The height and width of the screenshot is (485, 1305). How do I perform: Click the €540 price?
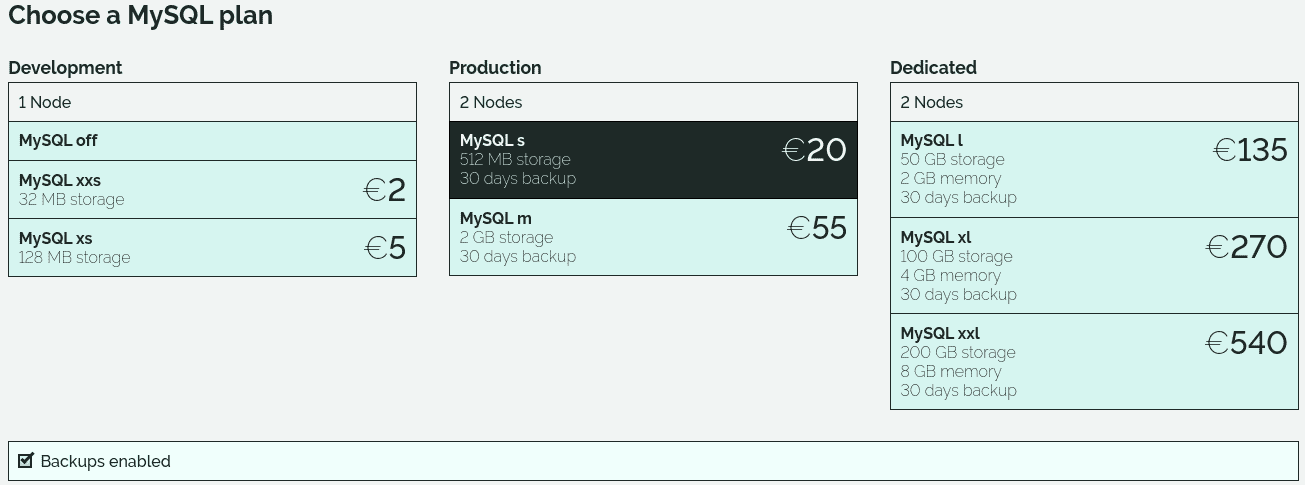pos(1246,343)
